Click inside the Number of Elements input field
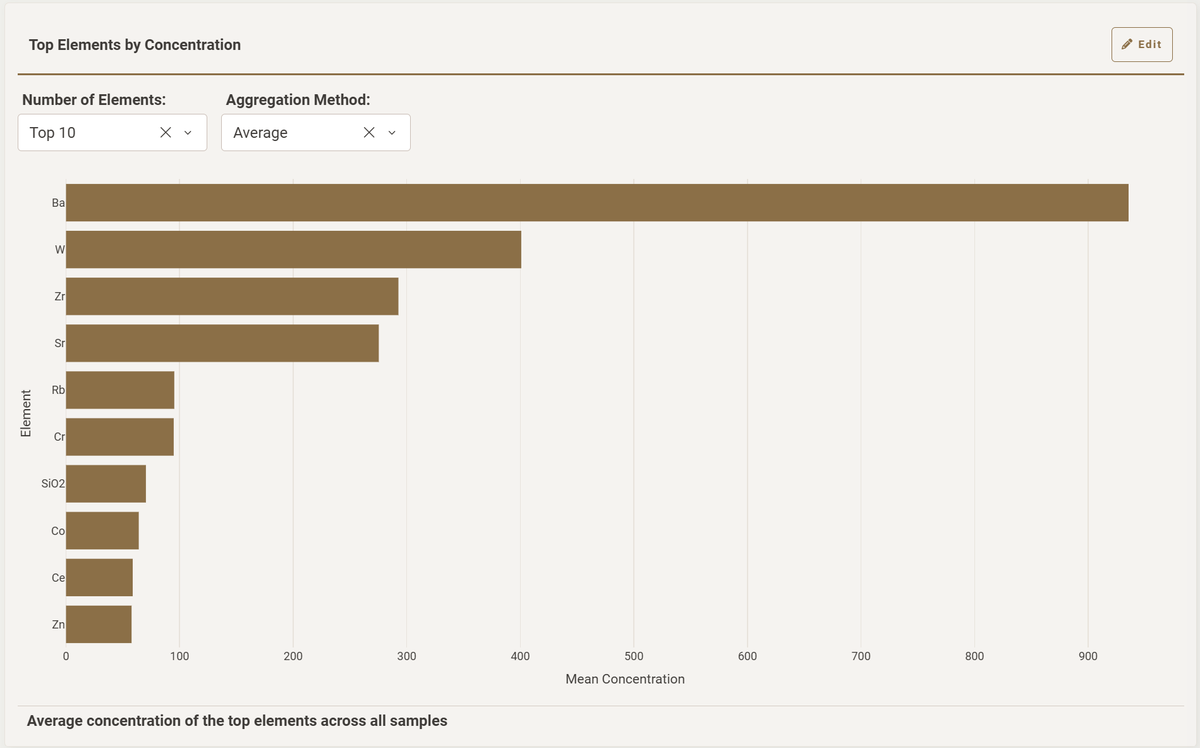The width and height of the screenshot is (1200, 748). tap(90, 132)
